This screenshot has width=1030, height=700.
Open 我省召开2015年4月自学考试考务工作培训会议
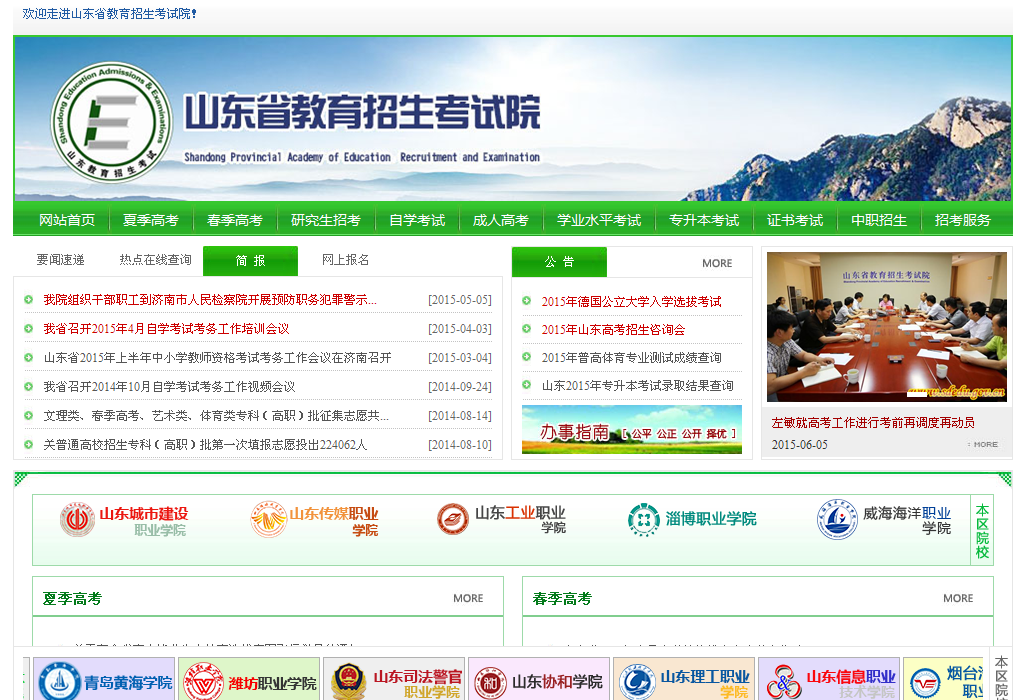coord(166,328)
